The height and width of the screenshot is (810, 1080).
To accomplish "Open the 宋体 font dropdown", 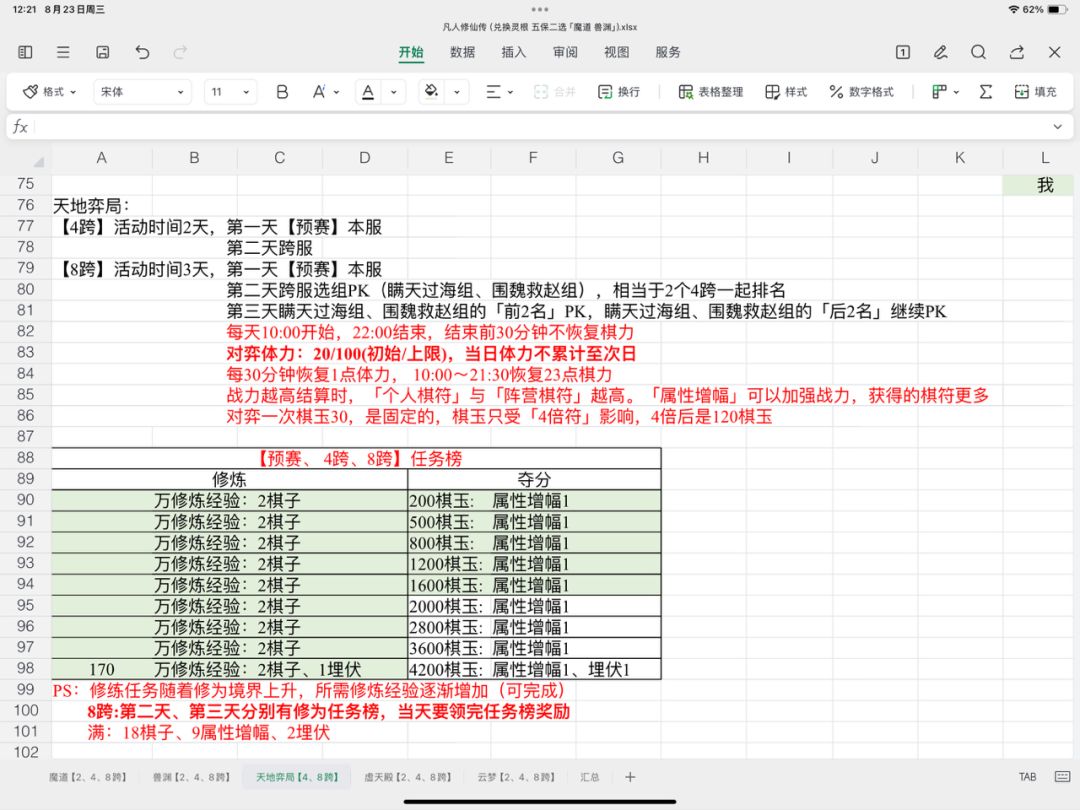I will (142, 92).
